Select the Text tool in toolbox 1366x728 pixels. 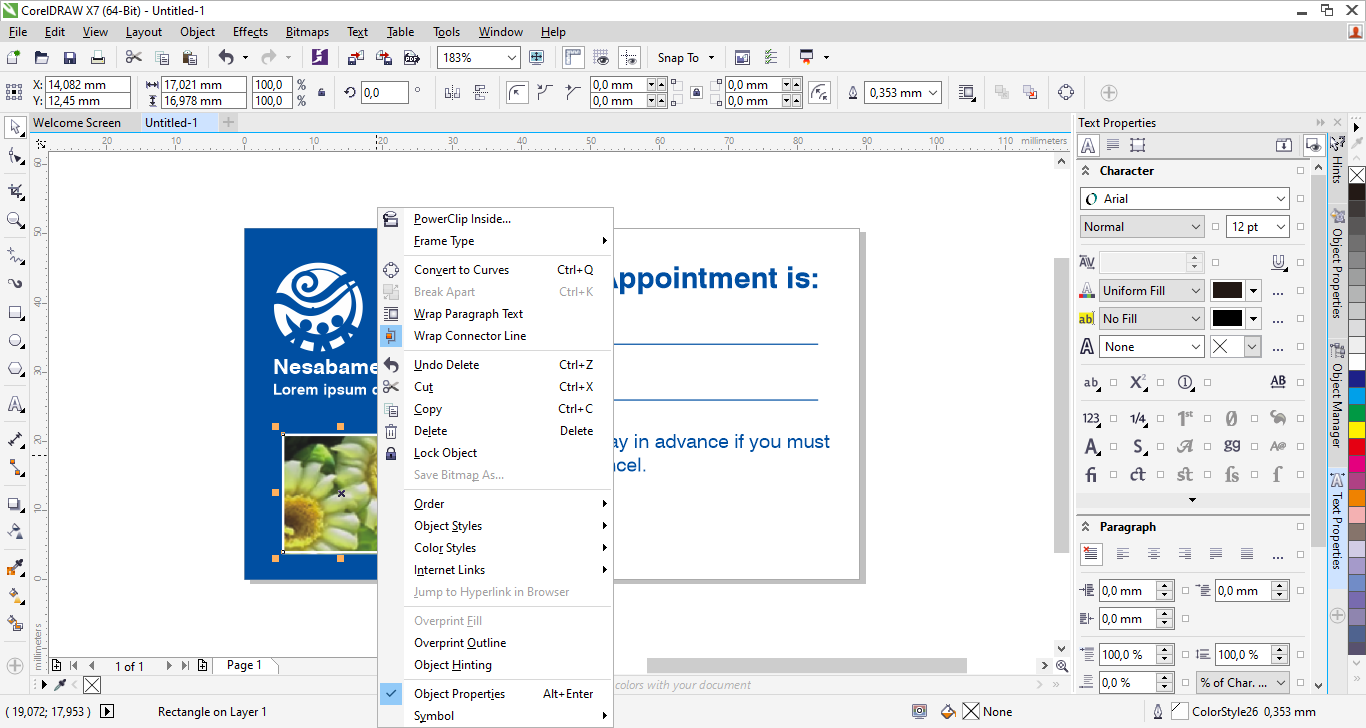click(15, 405)
